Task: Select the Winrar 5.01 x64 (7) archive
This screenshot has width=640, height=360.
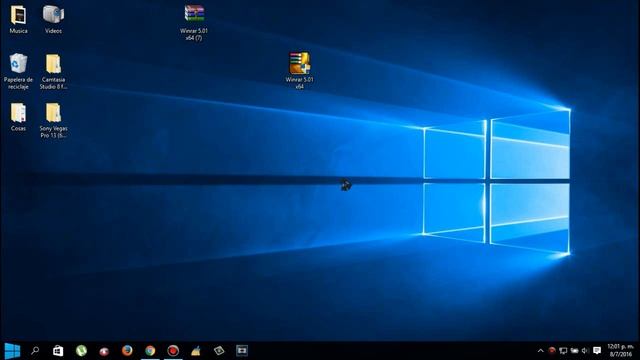Action: tap(194, 22)
